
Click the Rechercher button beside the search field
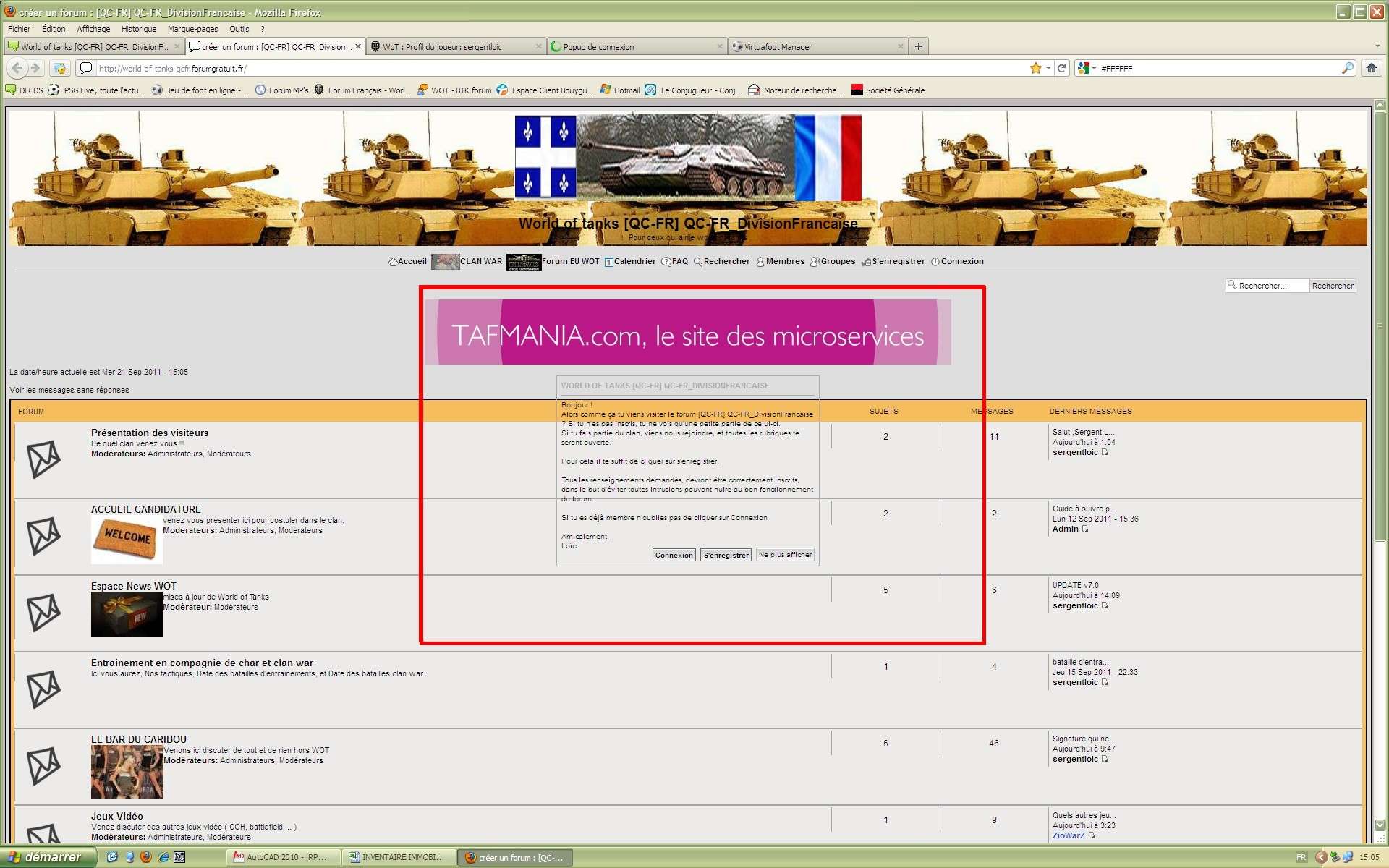click(1333, 286)
